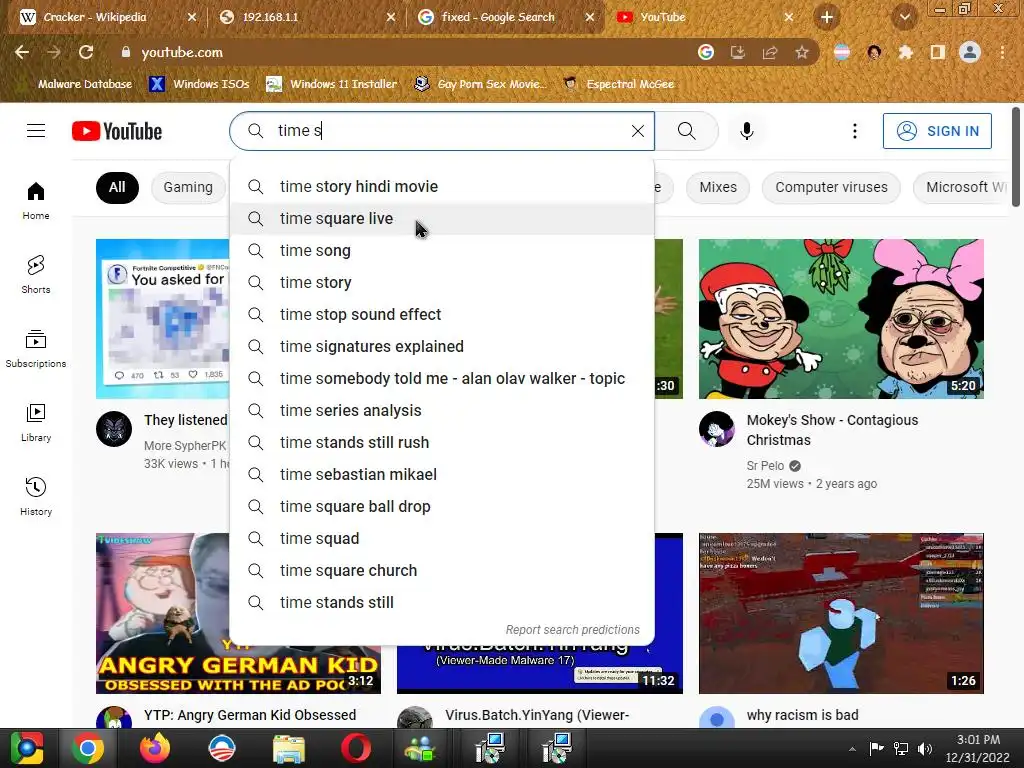Select the Mixes filter chip

(x=718, y=187)
